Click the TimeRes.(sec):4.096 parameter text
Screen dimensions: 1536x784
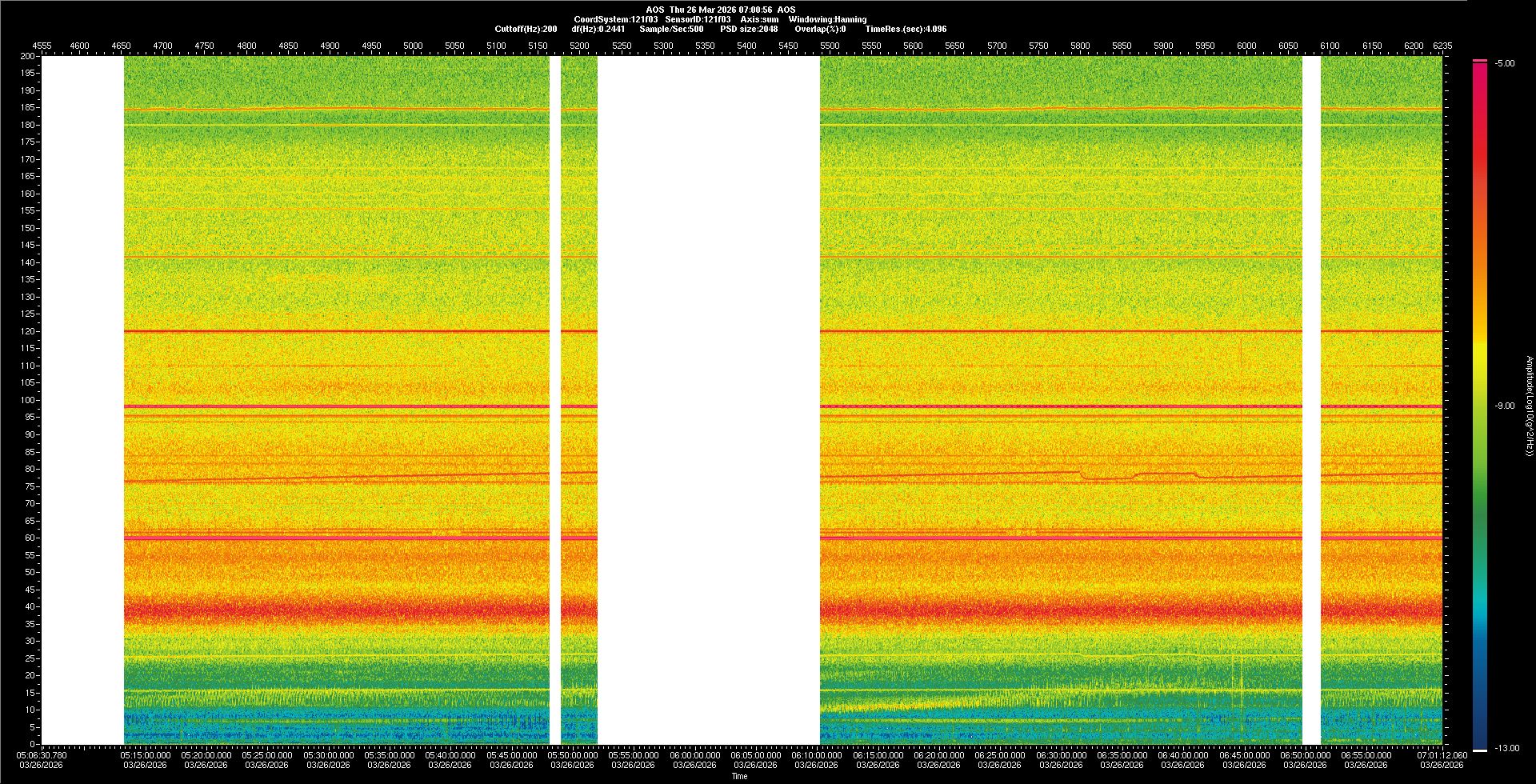[906, 29]
